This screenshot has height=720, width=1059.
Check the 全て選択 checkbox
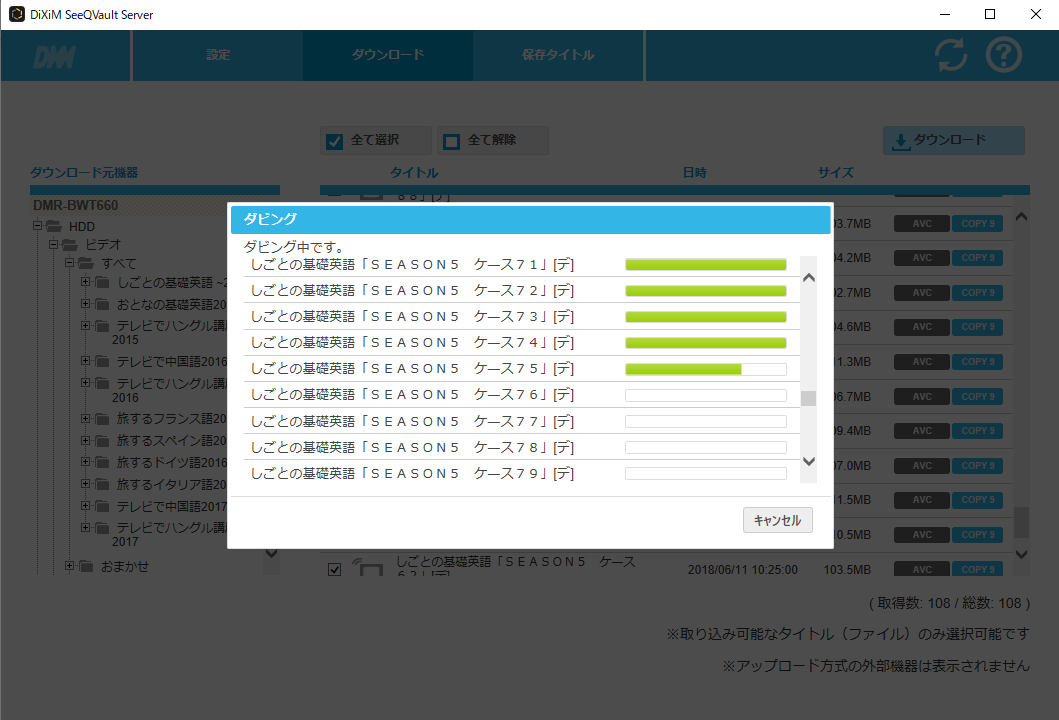pos(335,141)
